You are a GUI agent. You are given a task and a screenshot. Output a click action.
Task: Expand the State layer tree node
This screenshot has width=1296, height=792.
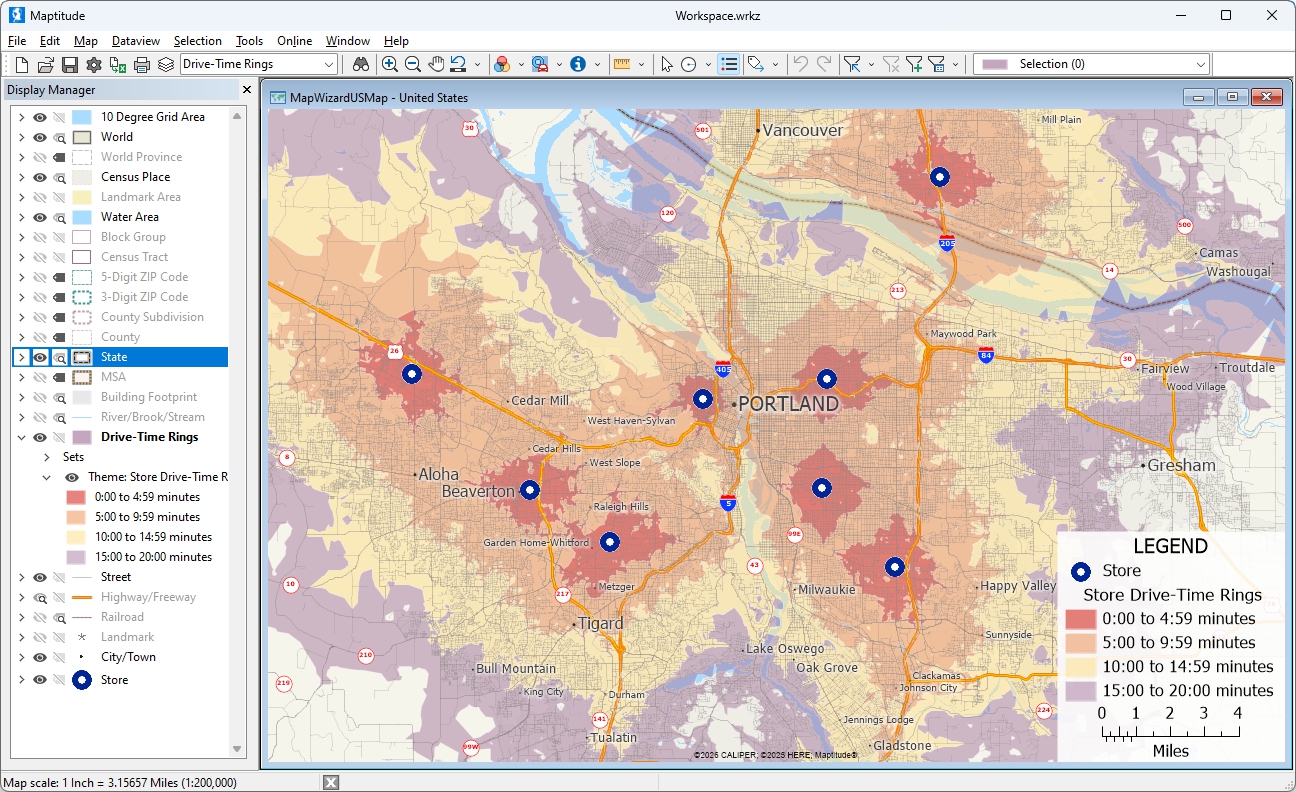(x=21, y=357)
